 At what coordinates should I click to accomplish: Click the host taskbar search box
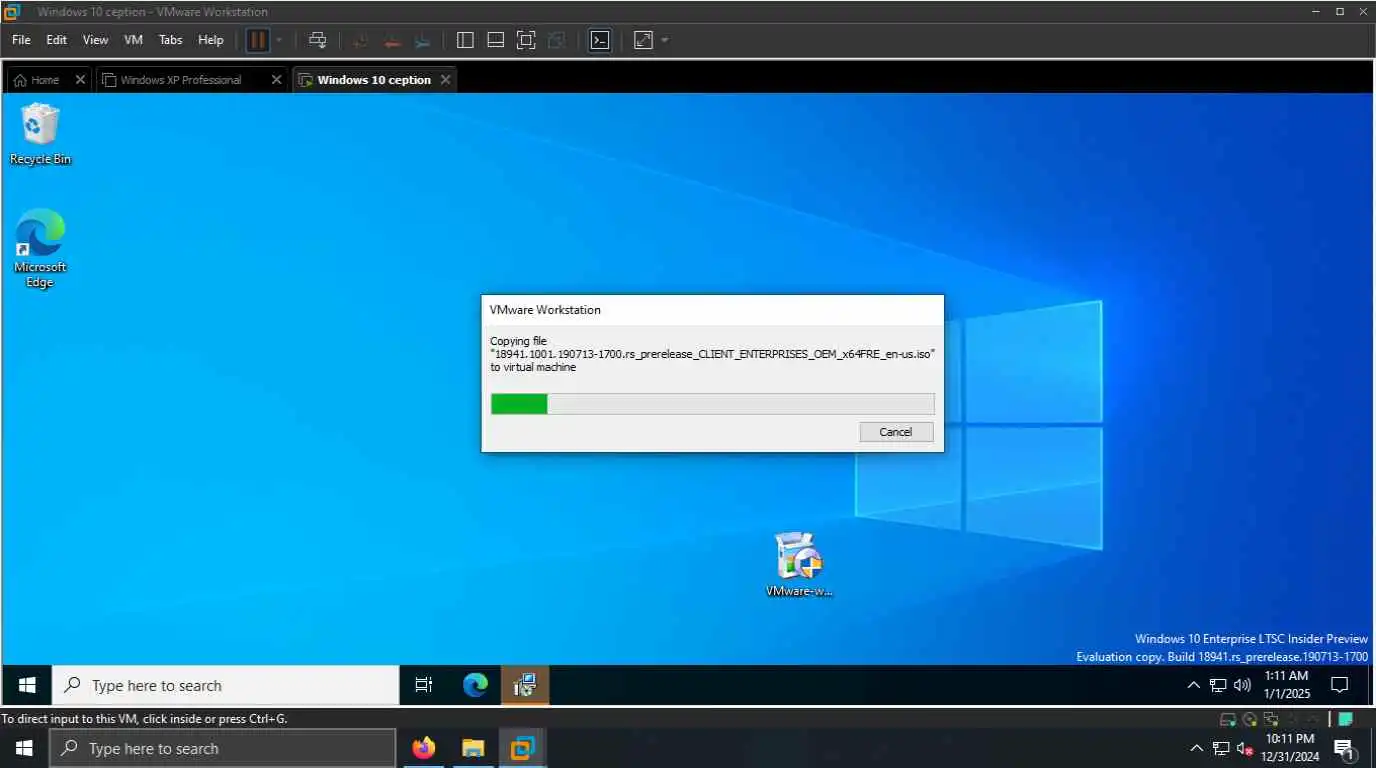(x=223, y=748)
